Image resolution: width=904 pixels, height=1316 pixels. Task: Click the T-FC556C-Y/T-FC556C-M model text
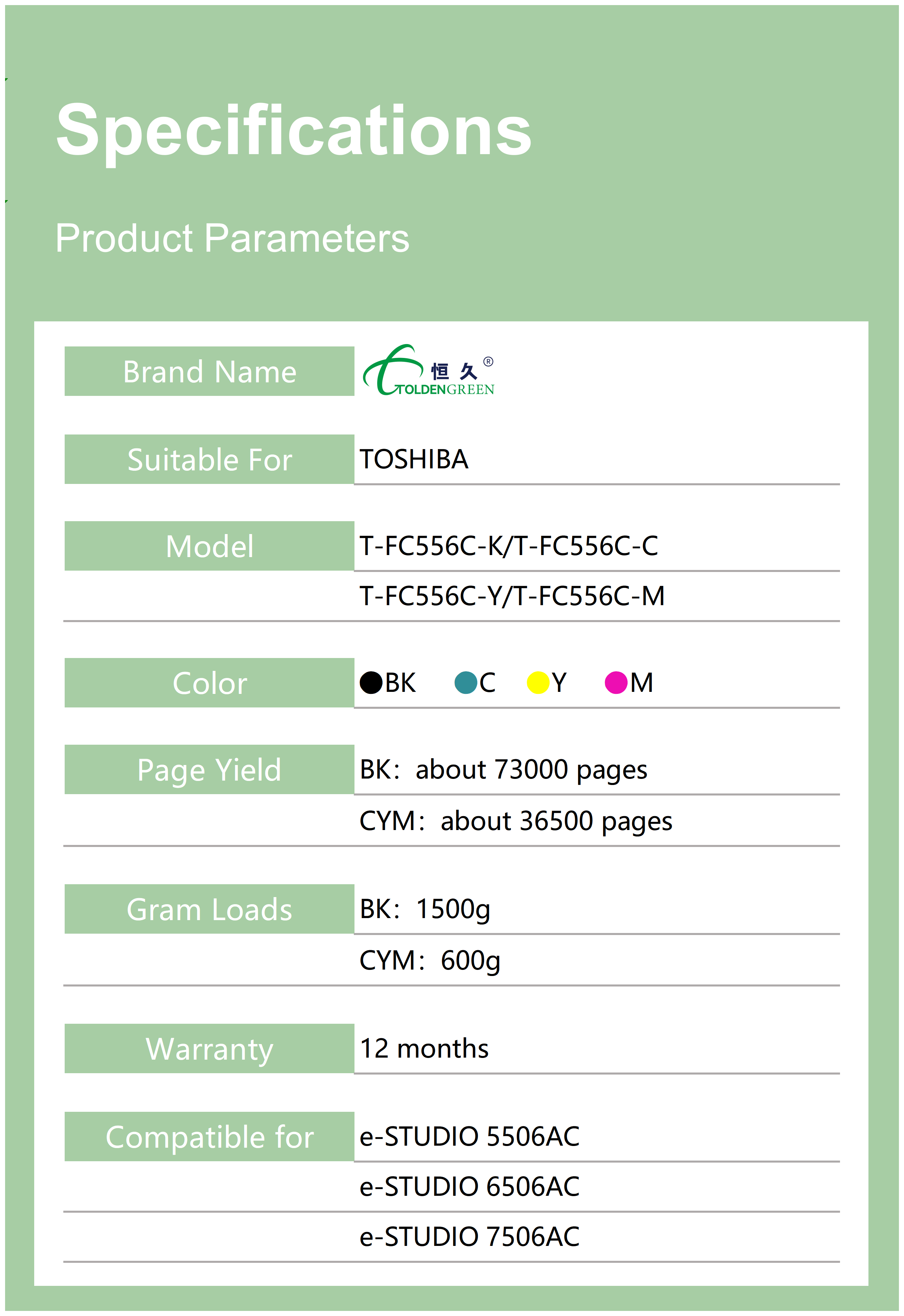point(512,596)
